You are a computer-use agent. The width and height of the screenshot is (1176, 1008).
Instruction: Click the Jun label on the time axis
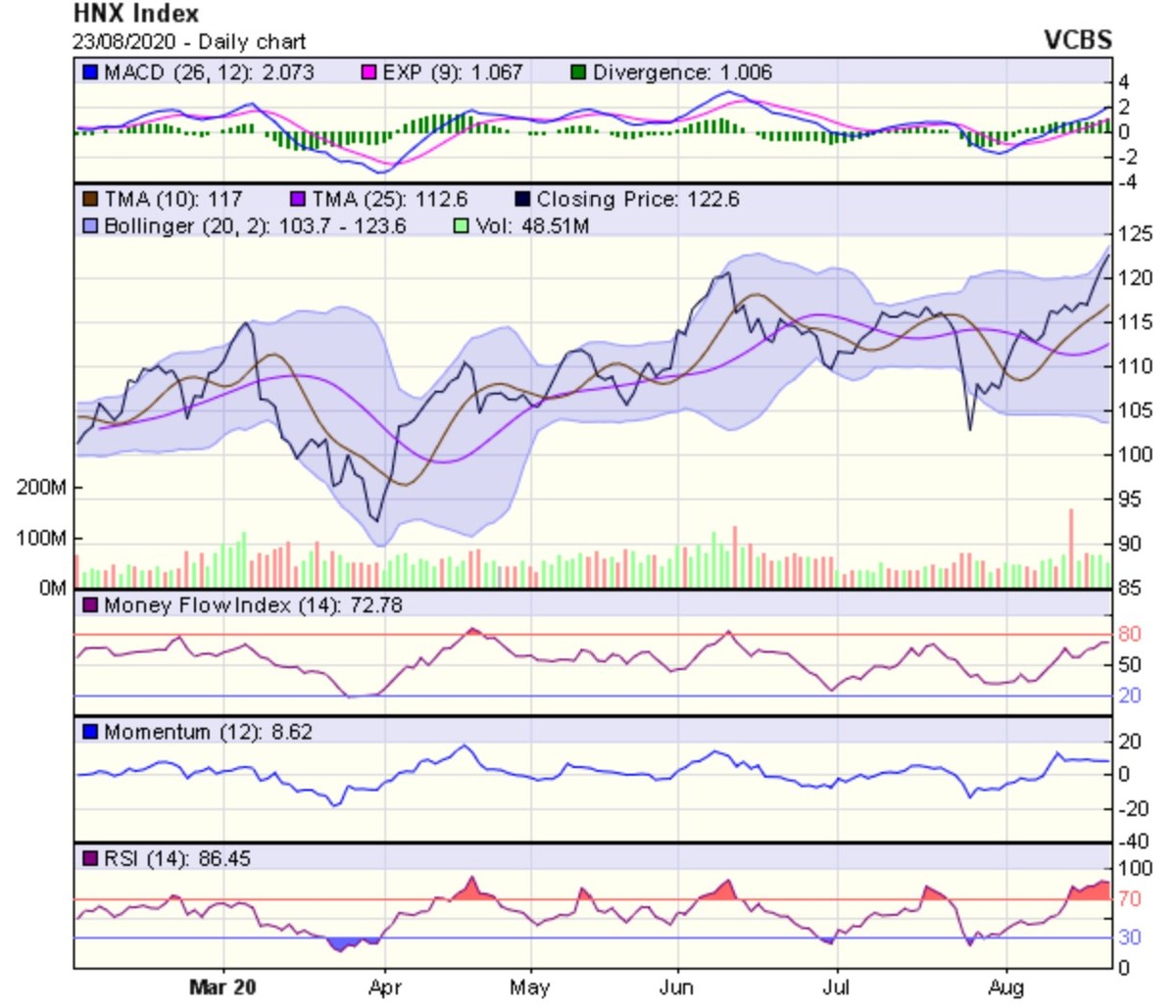pos(675,986)
